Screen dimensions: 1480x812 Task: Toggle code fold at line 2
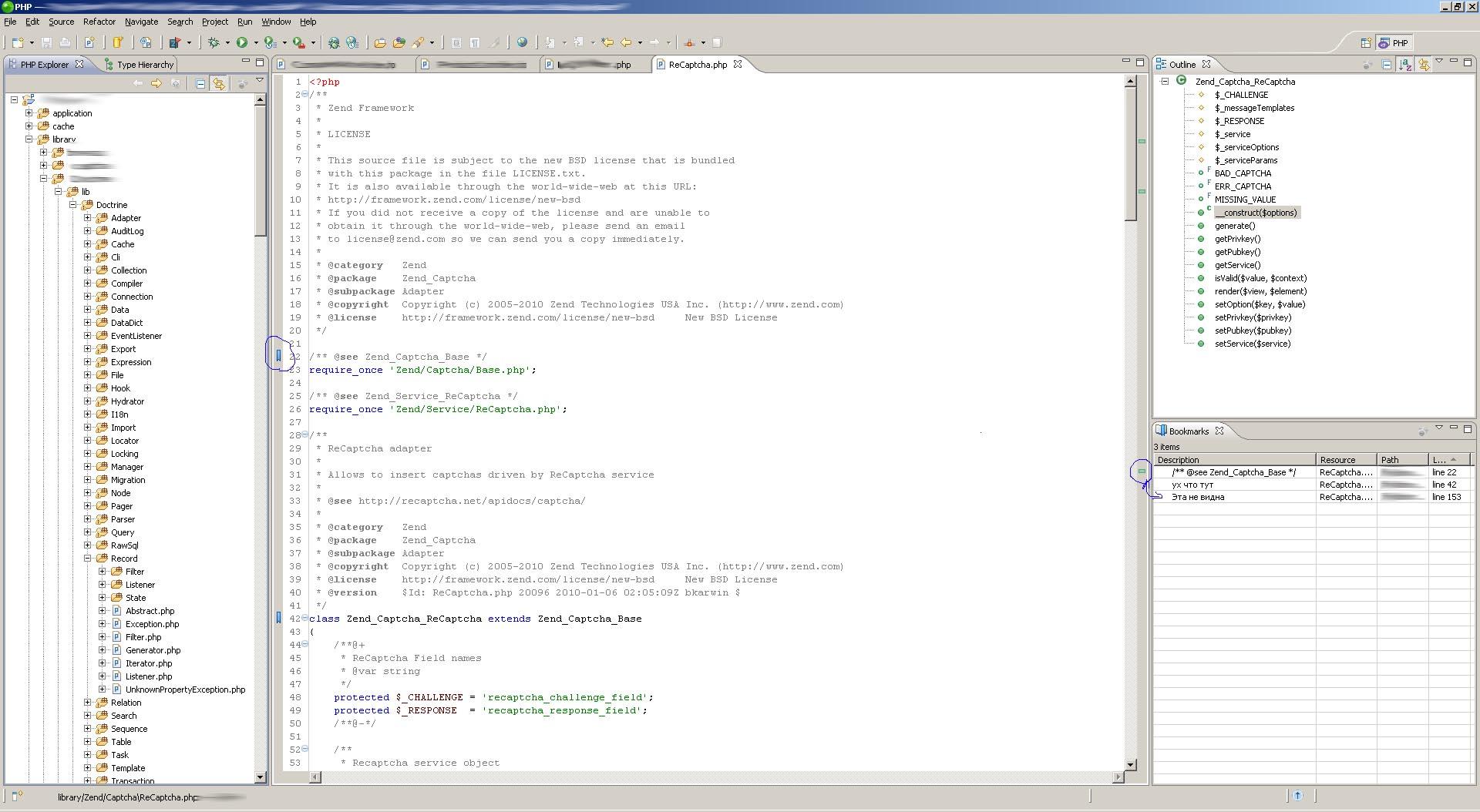[304, 94]
